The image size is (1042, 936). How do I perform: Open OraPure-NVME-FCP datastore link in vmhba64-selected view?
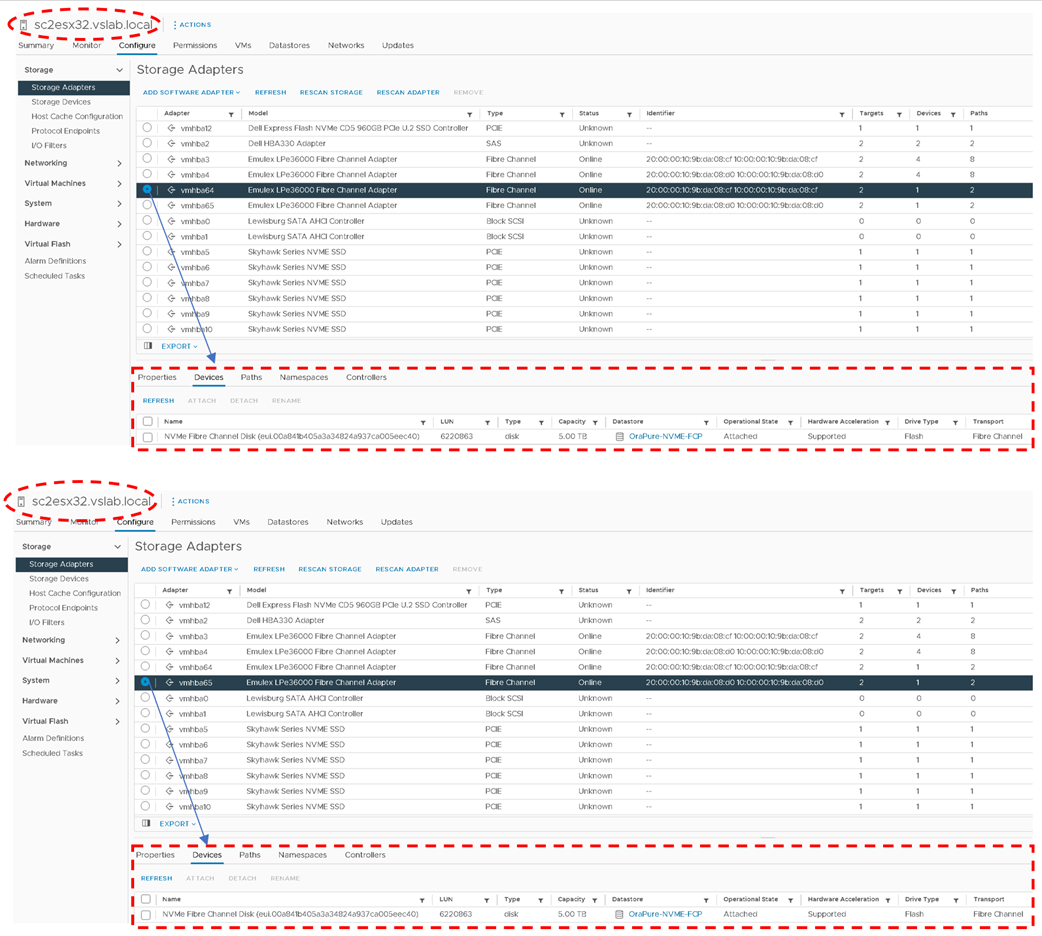point(665,437)
